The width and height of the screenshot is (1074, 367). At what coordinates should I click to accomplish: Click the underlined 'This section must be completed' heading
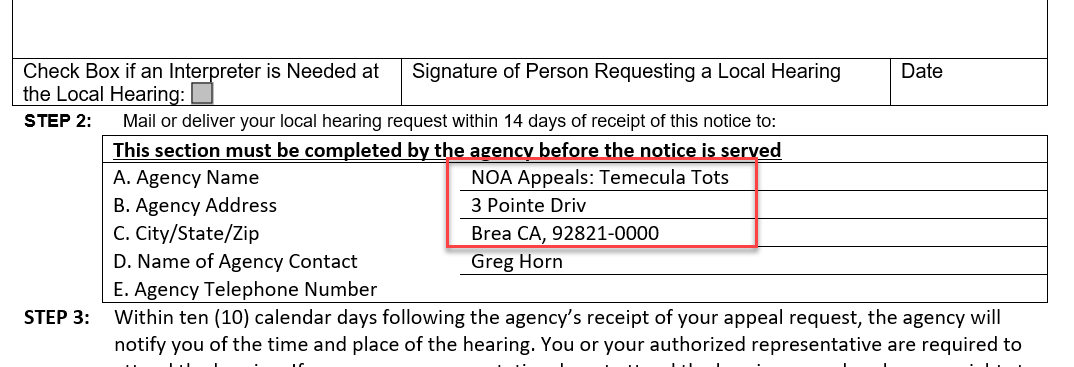tap(447, 150)
